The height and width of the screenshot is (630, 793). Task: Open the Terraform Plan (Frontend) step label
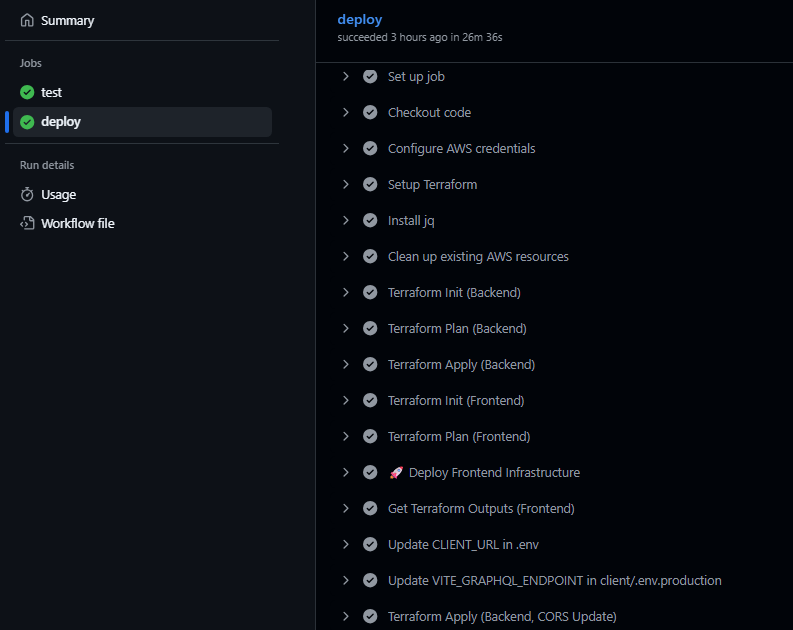(459, 436)
